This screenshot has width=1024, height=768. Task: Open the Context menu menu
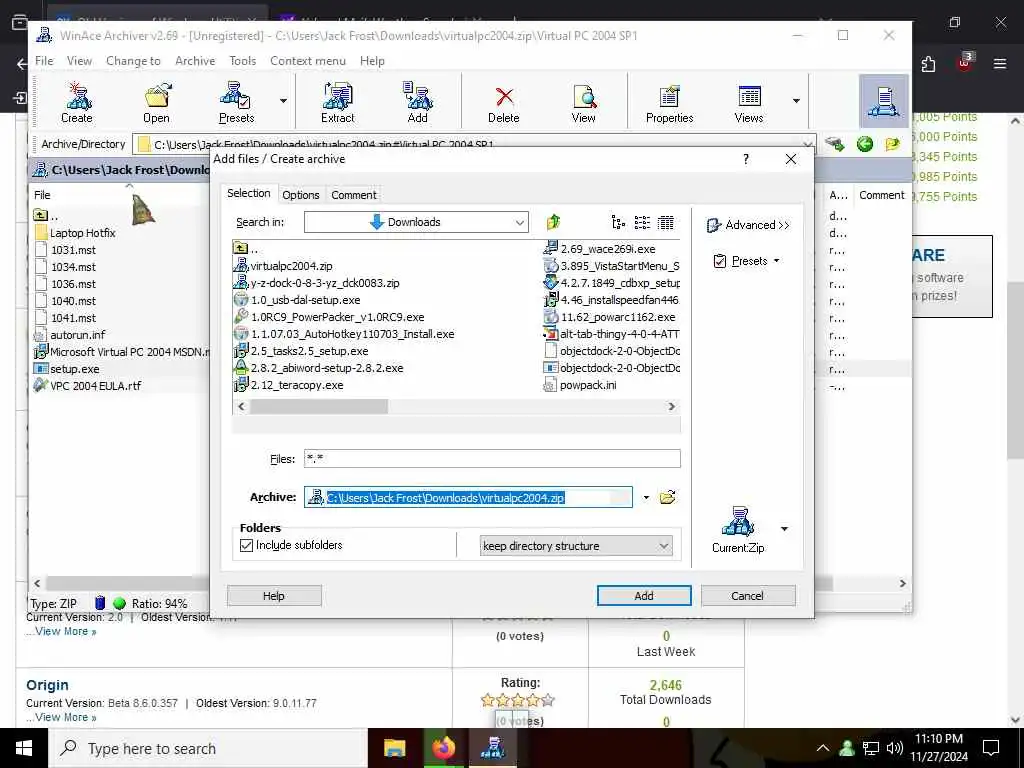(x=308, y=61)
